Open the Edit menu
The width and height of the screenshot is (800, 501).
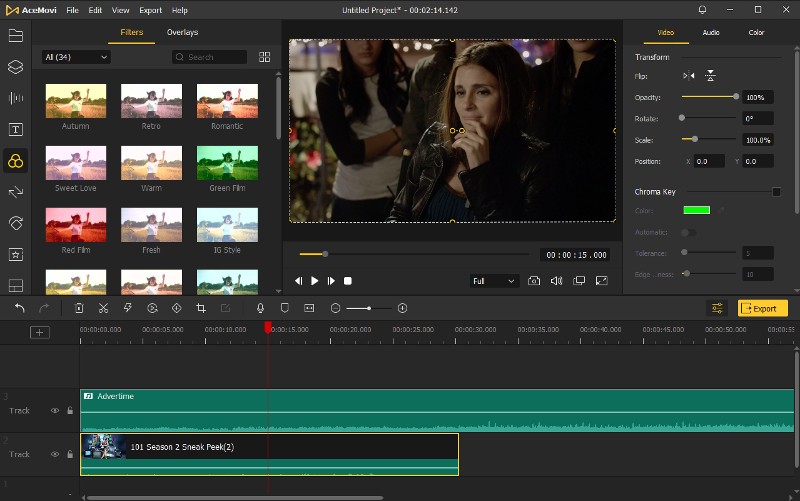(95, 10)
